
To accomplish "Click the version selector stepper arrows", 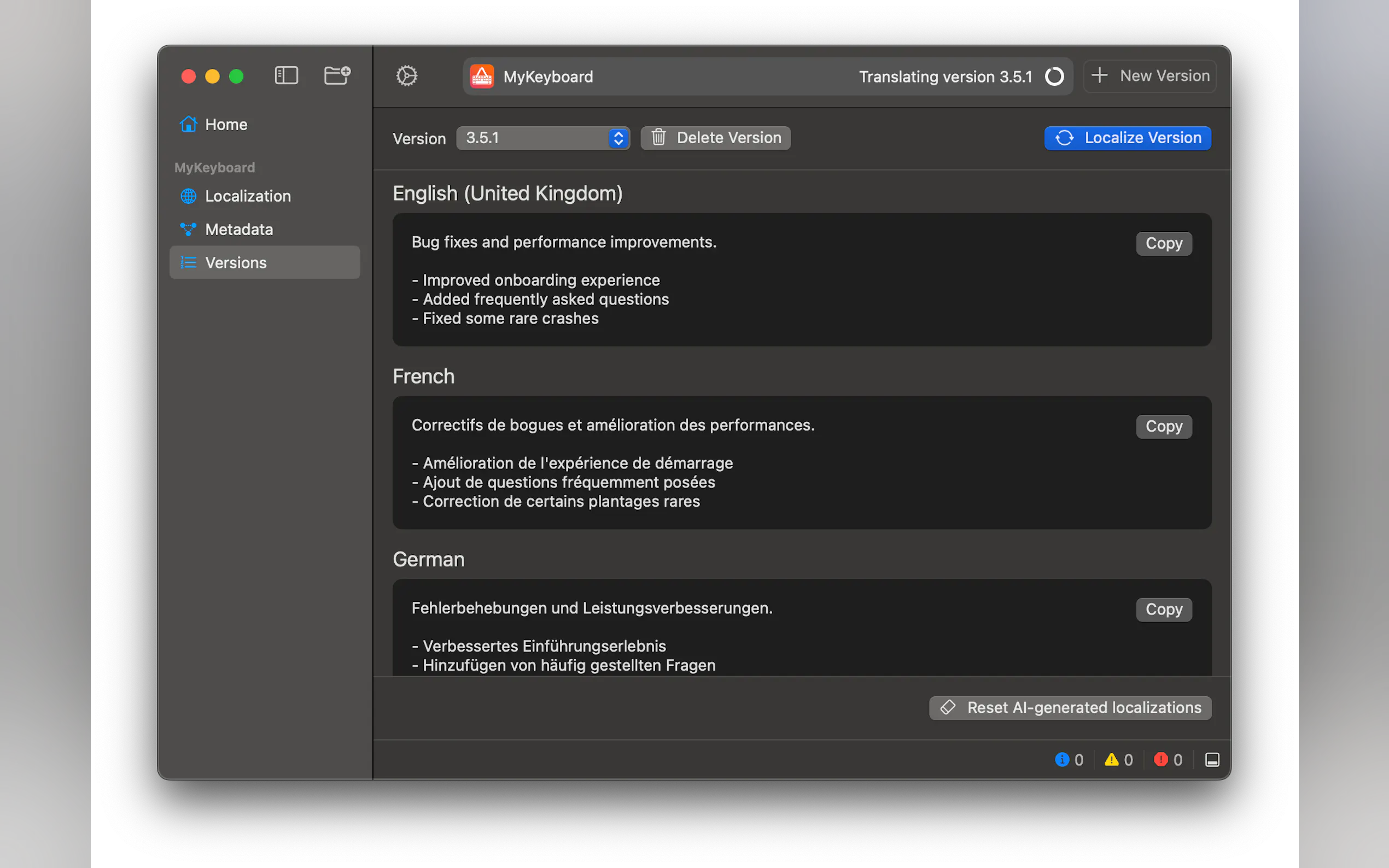I will 618,138.
